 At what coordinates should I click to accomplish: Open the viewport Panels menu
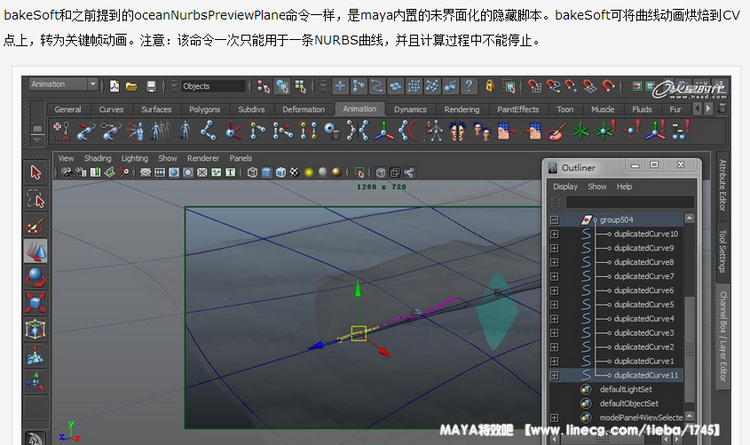pyautogui.click(x=241, y=158)
